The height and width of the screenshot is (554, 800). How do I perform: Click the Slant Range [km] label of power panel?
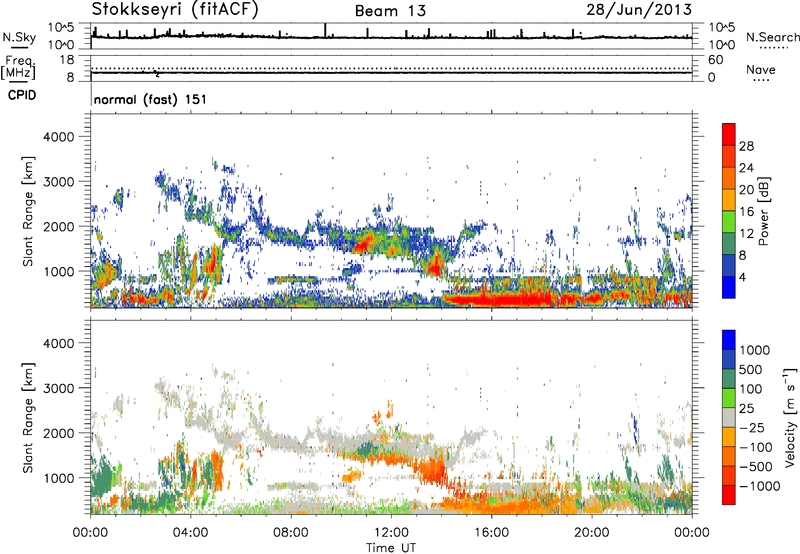click(28, 211)
